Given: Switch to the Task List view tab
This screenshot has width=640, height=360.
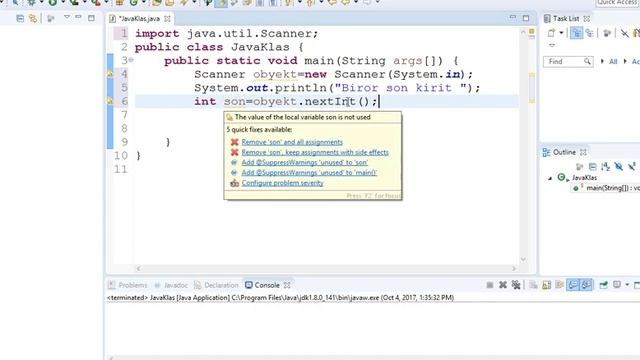Looking at the screenshot, I should [x=566, y=18].
